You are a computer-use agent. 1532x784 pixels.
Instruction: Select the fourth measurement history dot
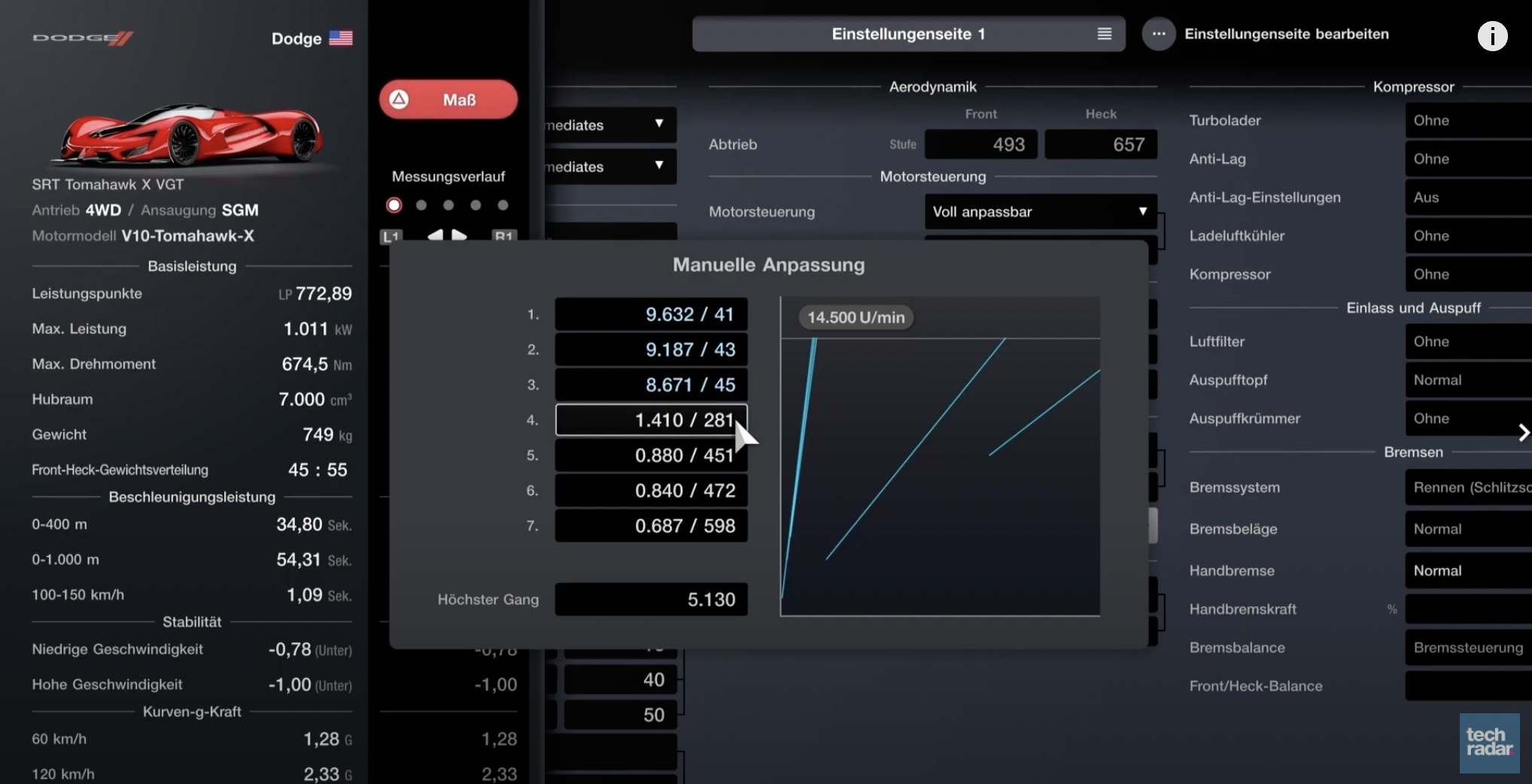pos(476,205)
